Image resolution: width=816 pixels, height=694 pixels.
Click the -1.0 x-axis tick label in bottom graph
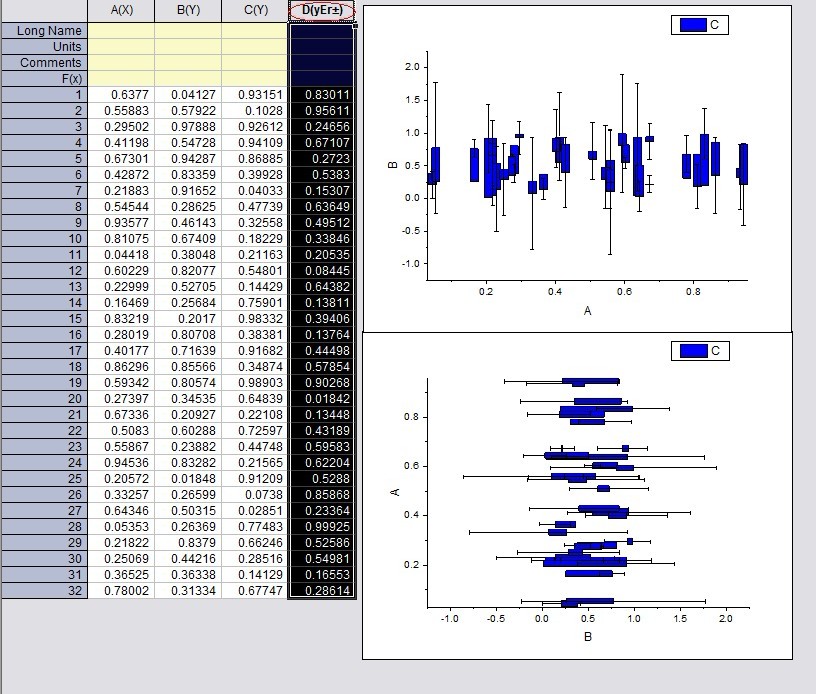(450, 619)
